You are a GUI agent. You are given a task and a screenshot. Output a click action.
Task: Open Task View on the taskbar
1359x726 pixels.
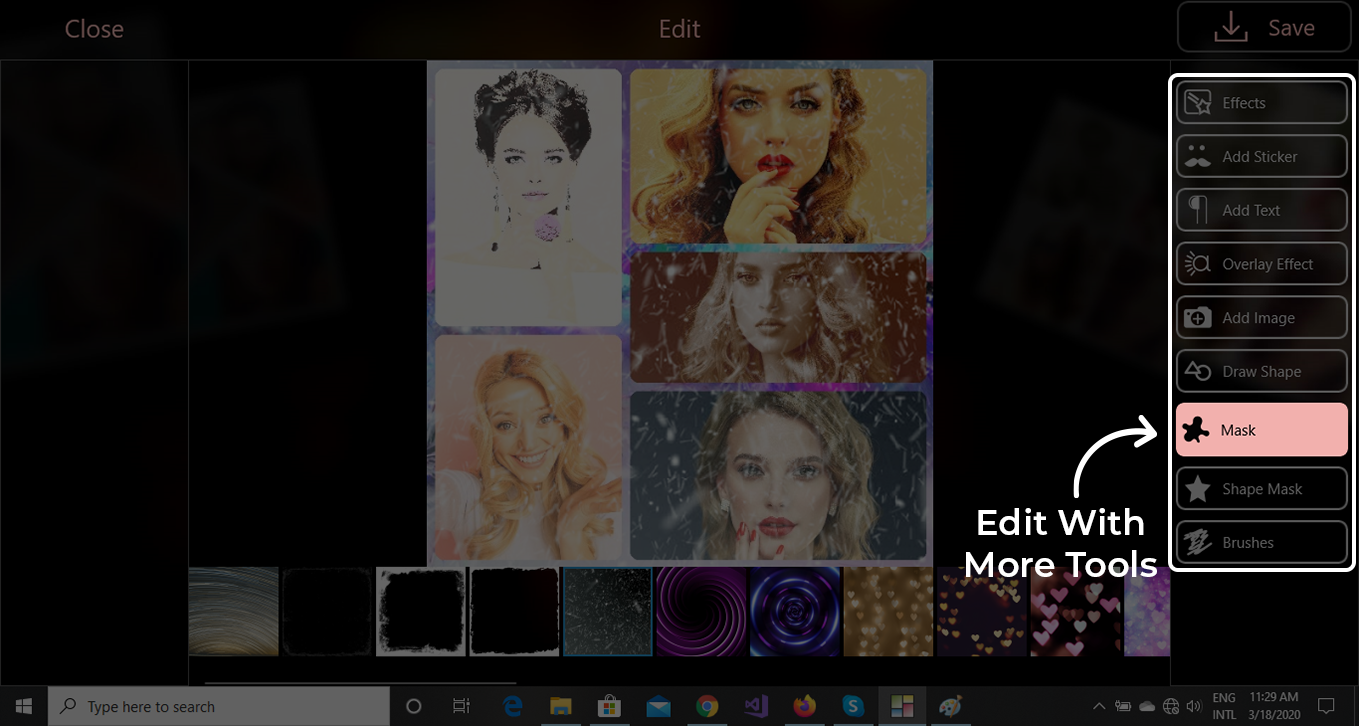[x=461, y=706]
